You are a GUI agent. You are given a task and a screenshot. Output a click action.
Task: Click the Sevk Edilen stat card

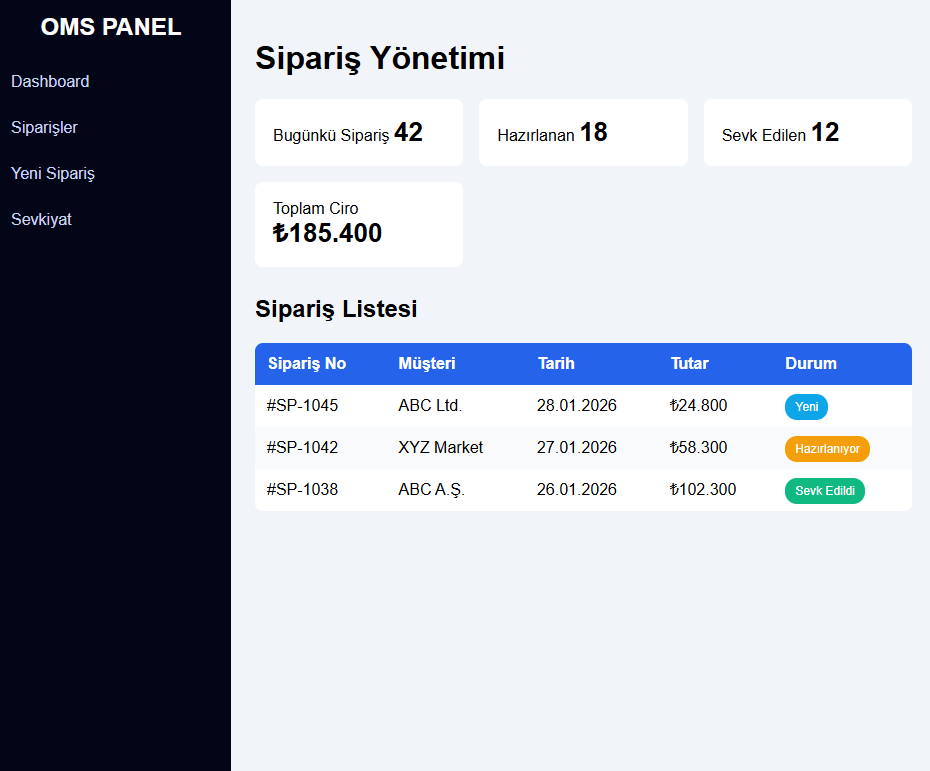pos(807,132)
